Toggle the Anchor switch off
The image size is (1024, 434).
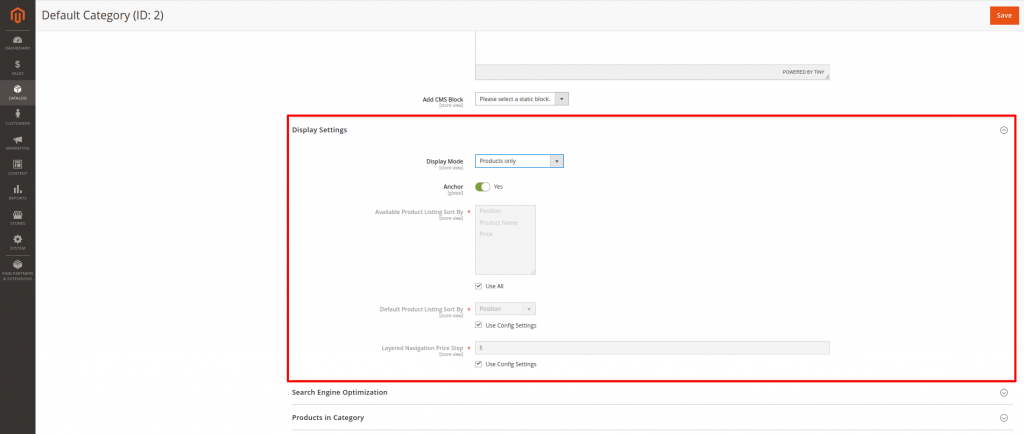coord(482,186)
